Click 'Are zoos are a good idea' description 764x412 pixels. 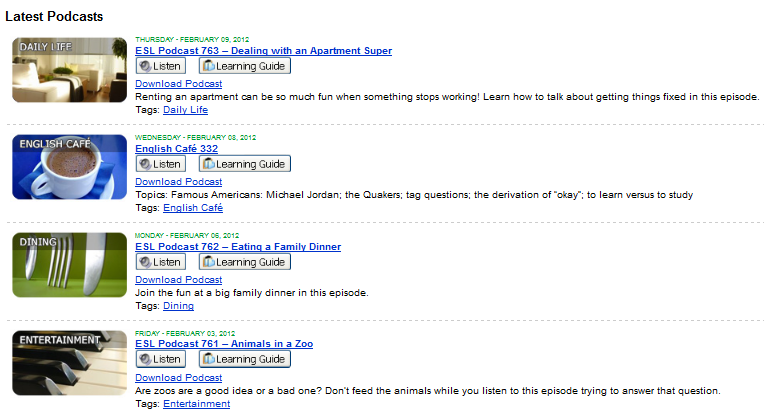click(x=428, y=391)
